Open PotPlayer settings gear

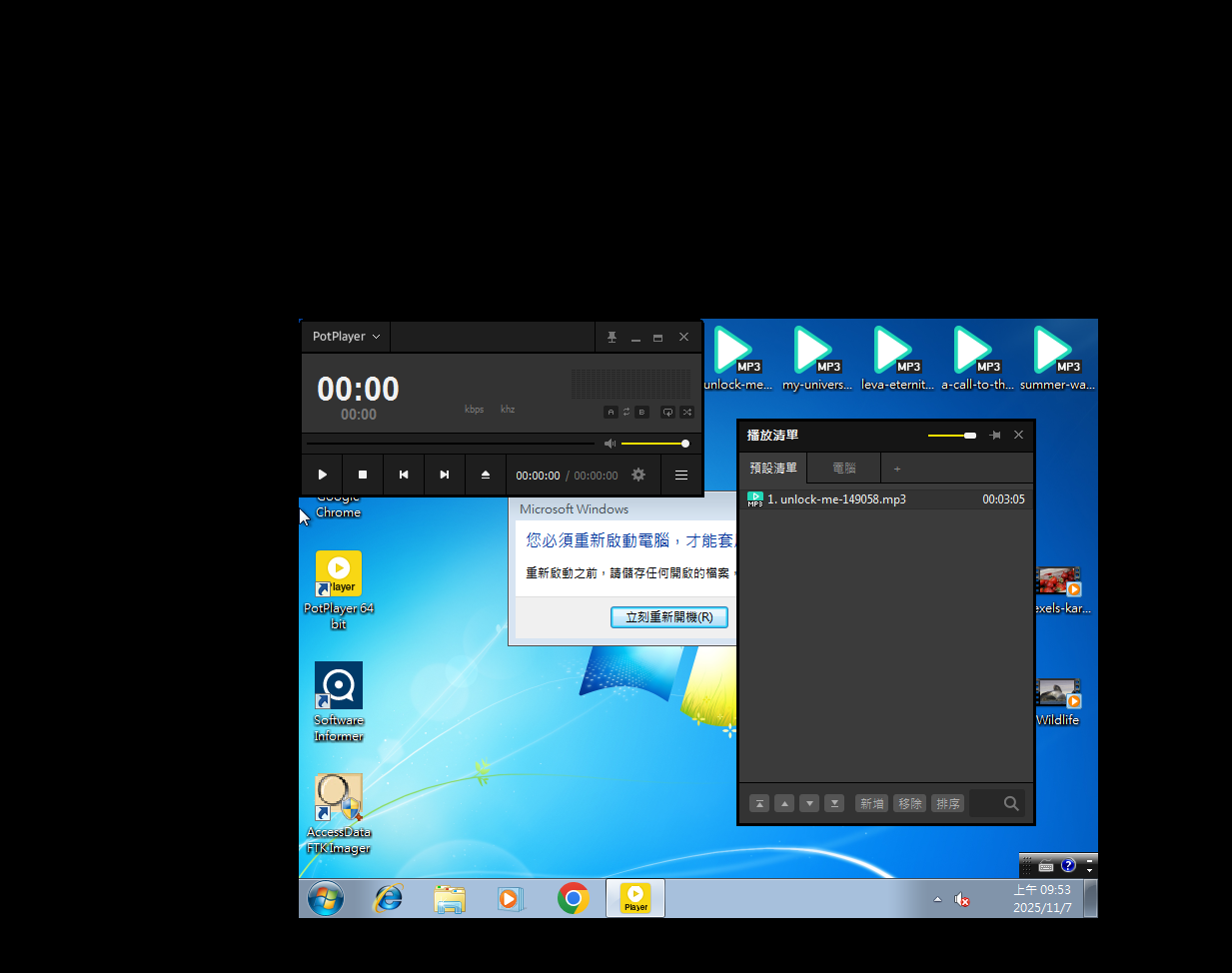[638, 475]
